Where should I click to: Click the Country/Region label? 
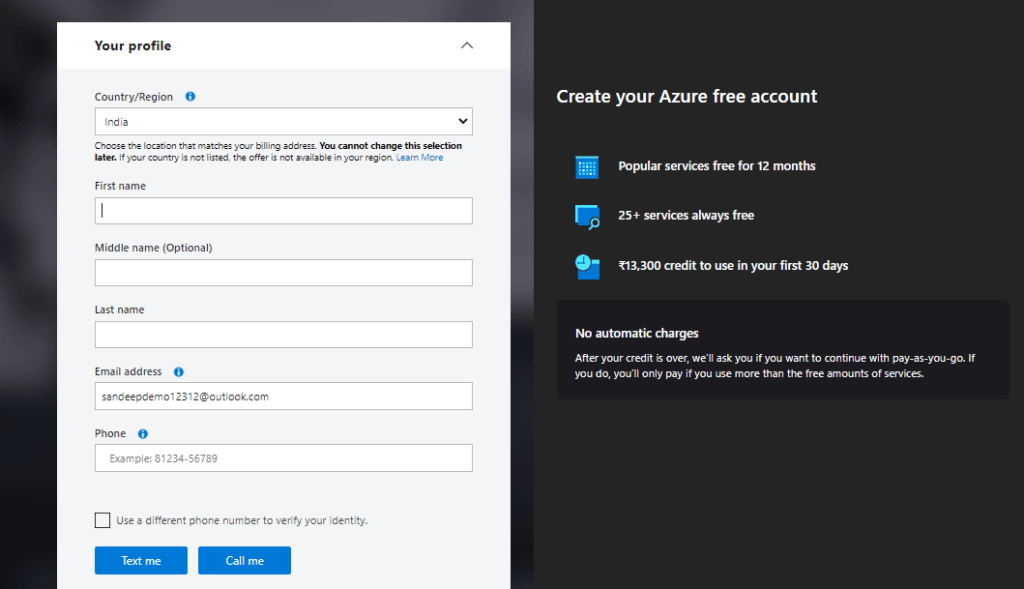[x=134, y=97]
